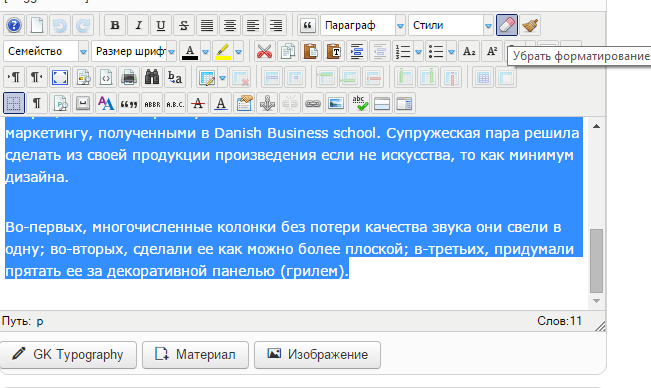Toggle justify full alignment
The image size is (651, 388).
207,25
